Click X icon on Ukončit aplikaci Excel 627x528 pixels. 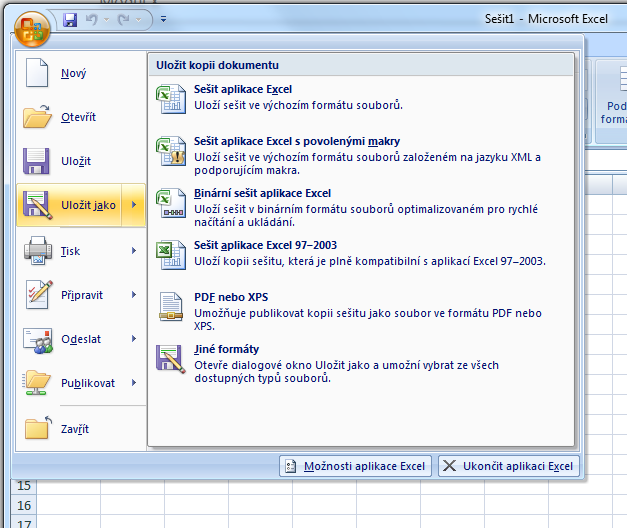(x=449, y=466)
